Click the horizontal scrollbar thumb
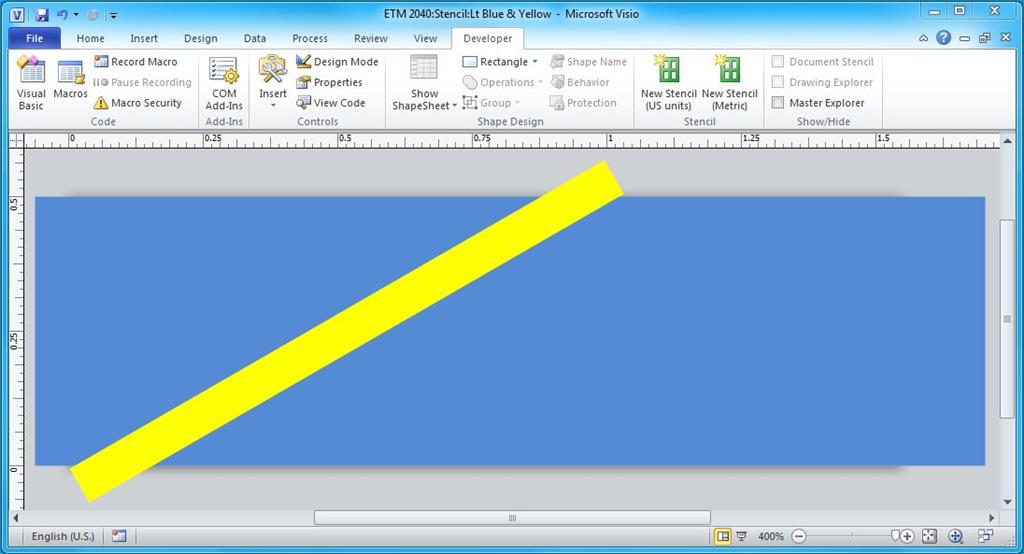 click(512, 518)
